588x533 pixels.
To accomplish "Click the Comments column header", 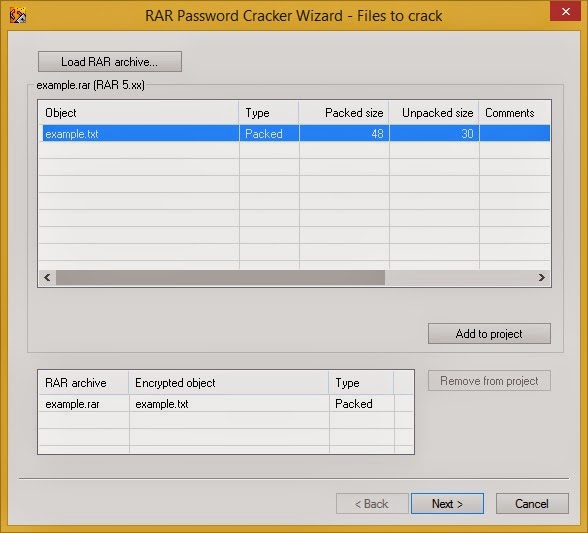I will [x=514, y=113].
